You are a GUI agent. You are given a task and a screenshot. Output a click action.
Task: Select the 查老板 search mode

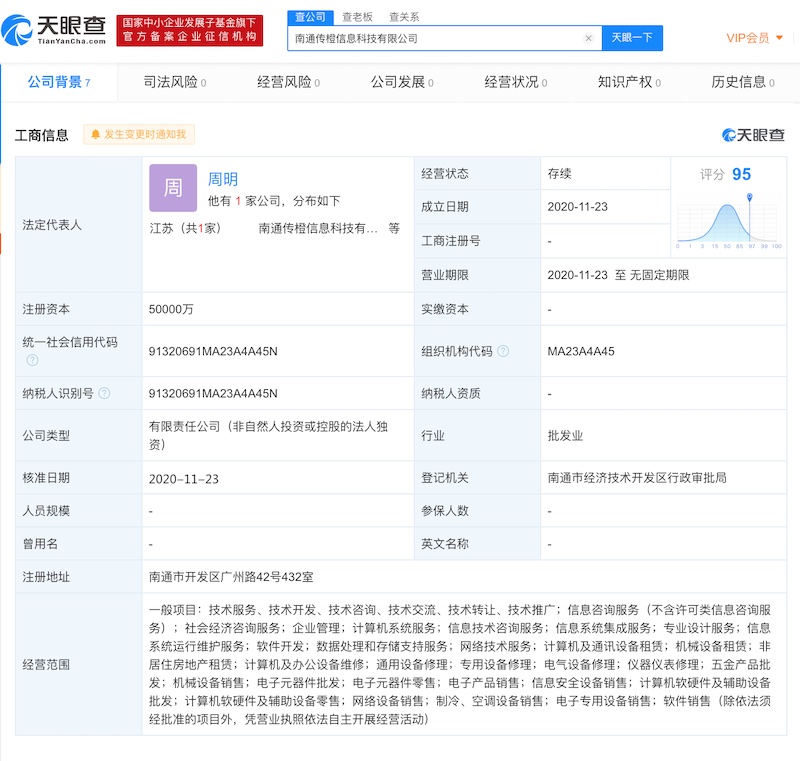pyautogui.click(x=357, y=17)
